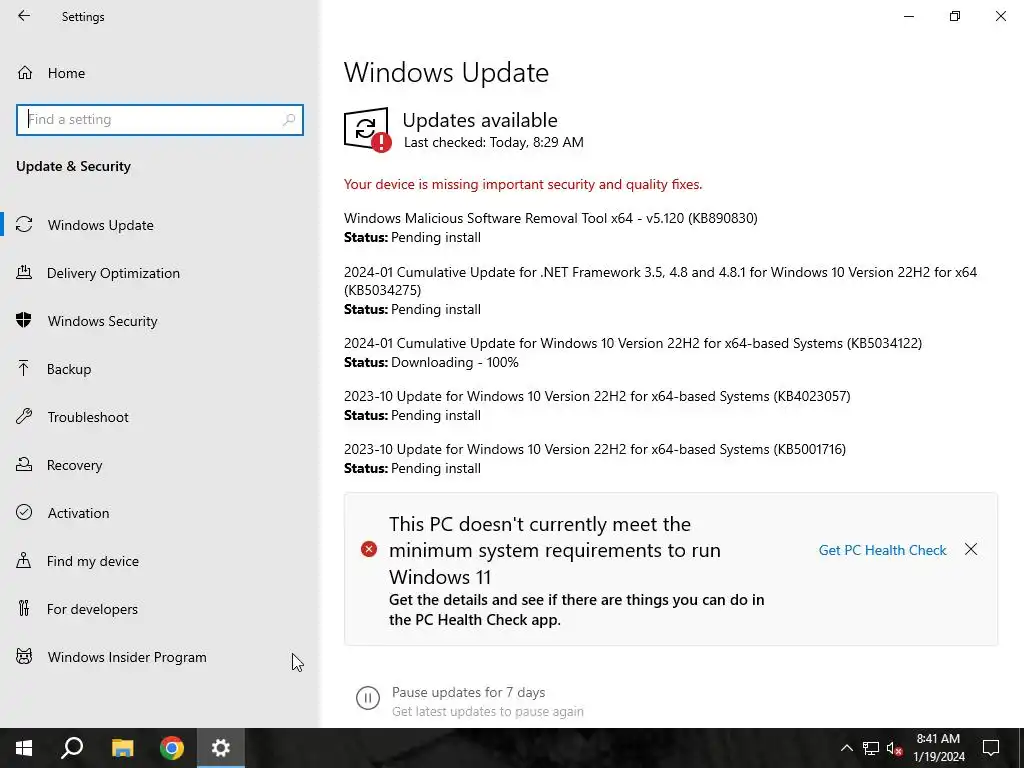Launch Google Chrome from taskbar
The height and width of the screenshot is (768, 1024).
(x=172, y=748)
